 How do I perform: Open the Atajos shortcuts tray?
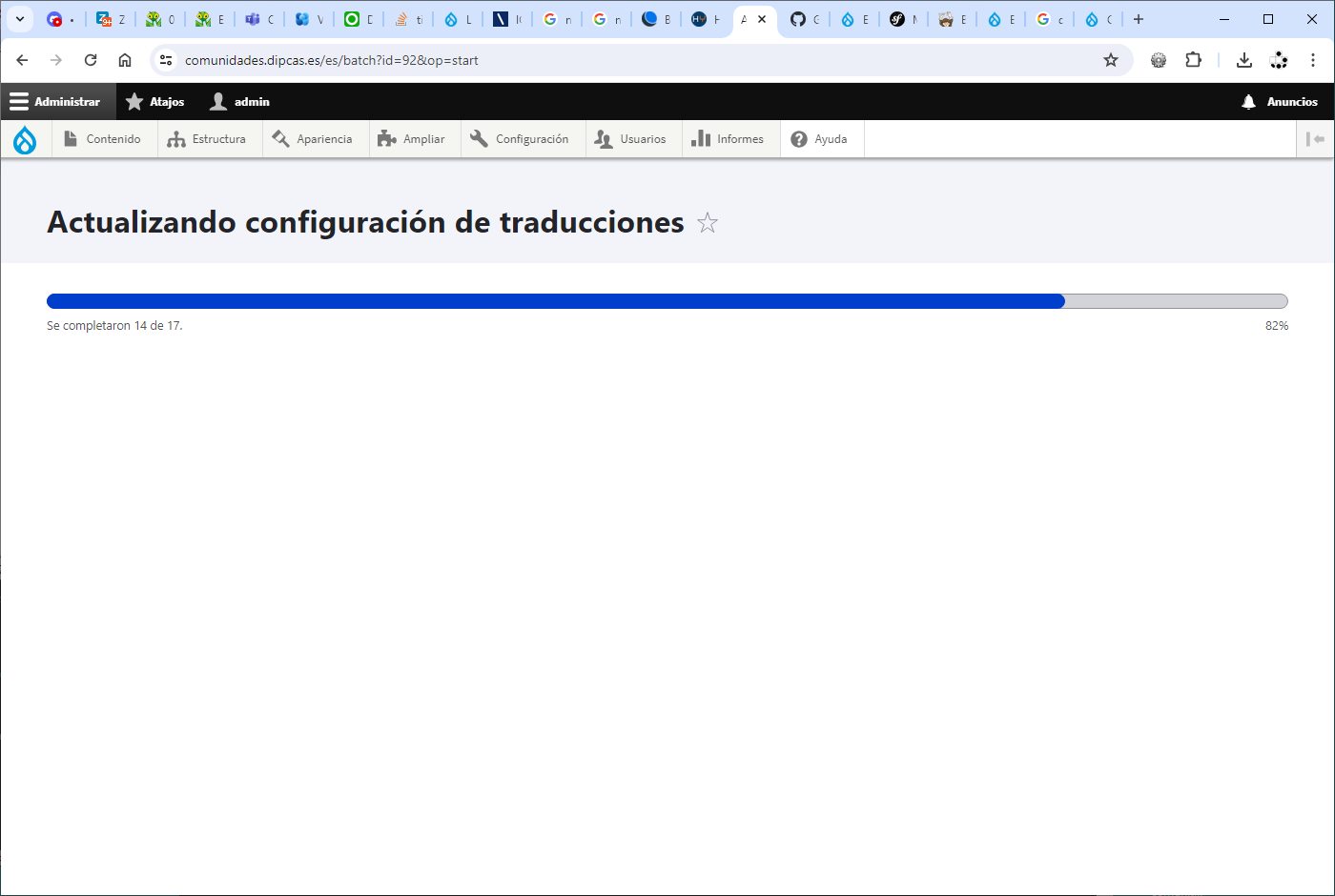point(155,102)
